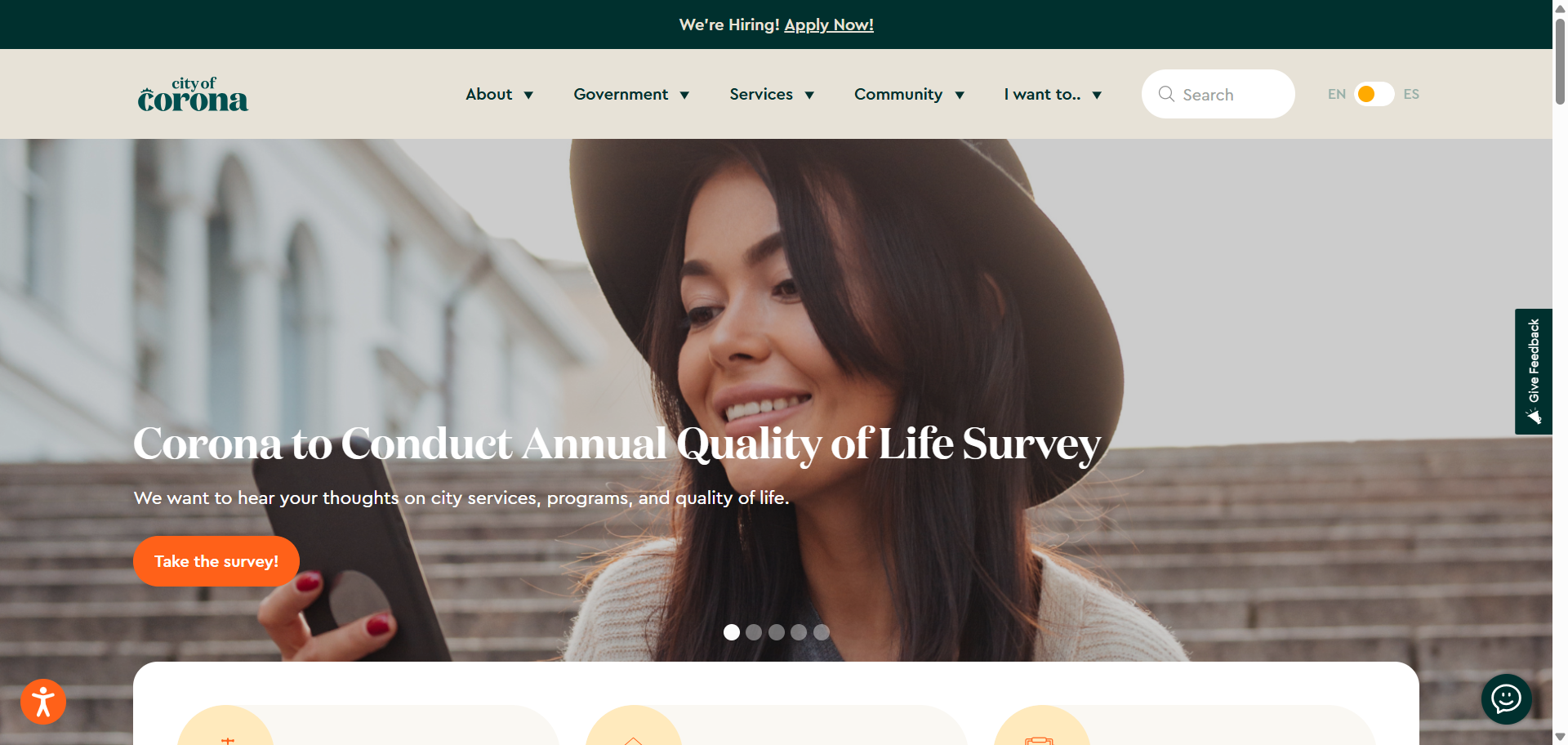
Task: Open the accessibility widget icon
Action: (x=43, y=702)
